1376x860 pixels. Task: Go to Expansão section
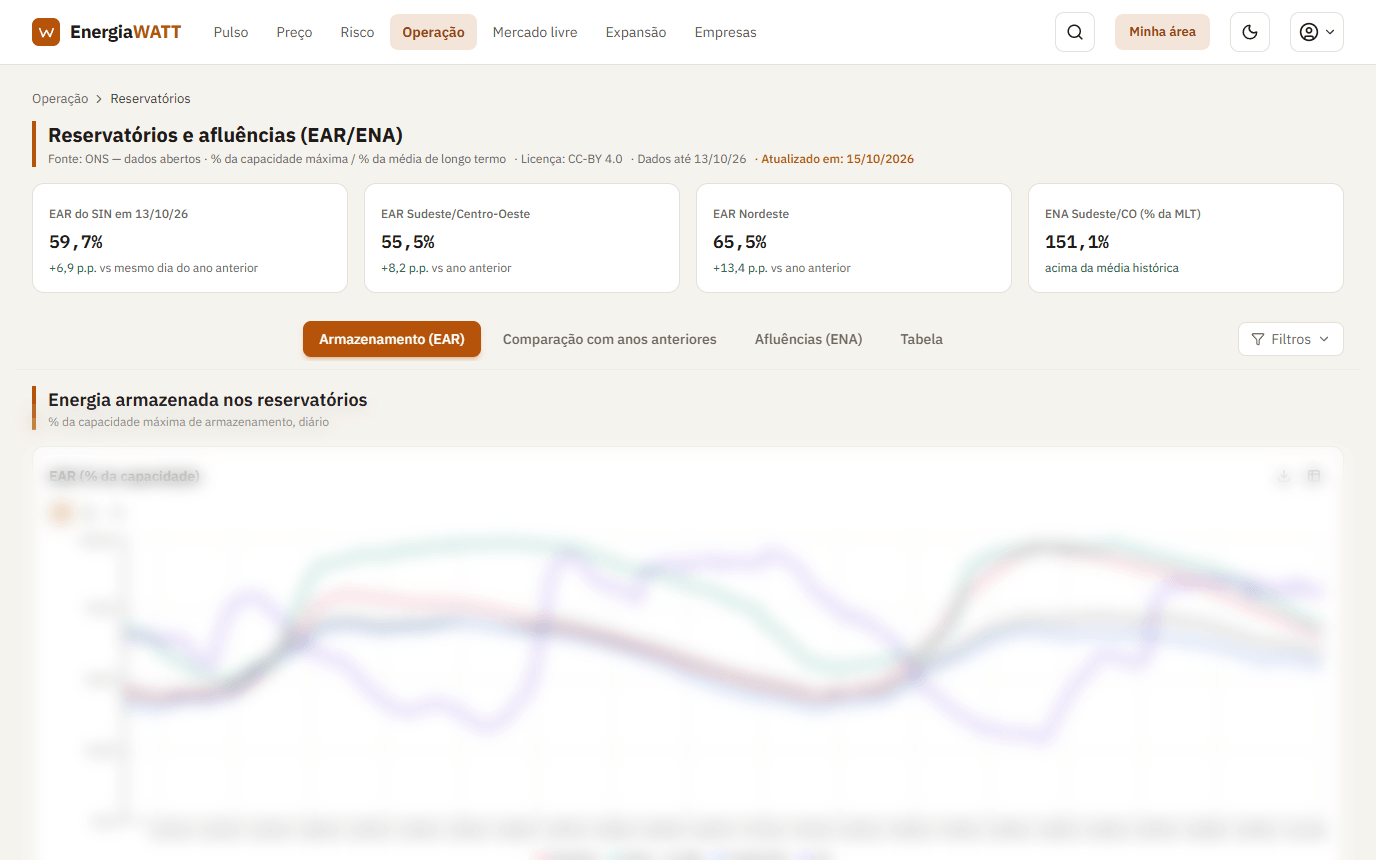[x=636, y=32]
